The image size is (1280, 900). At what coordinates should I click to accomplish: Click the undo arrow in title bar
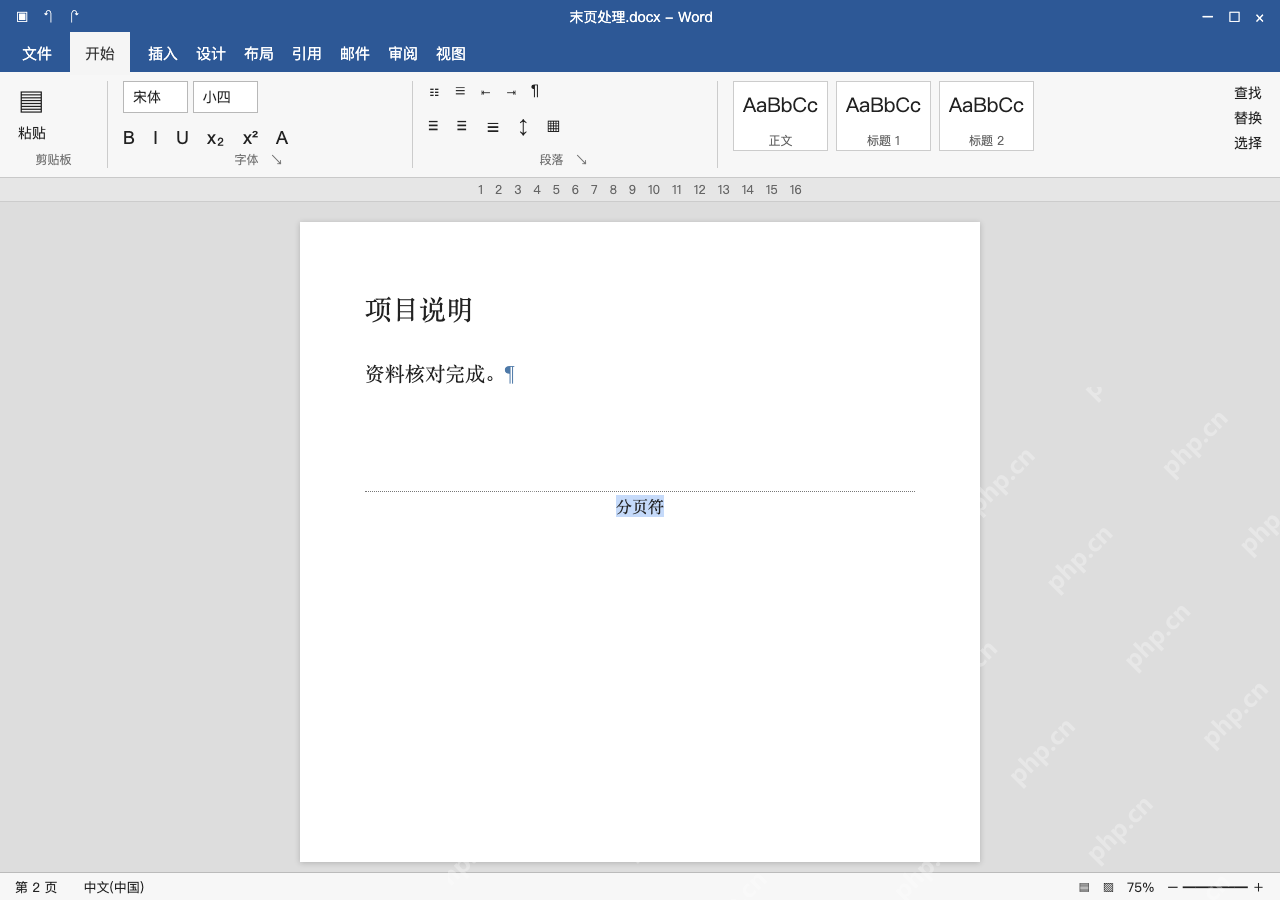[48, 16]
